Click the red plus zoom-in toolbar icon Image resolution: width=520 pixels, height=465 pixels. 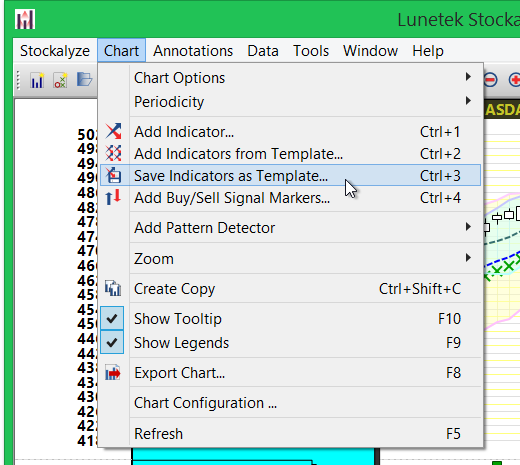click(515, 80)
